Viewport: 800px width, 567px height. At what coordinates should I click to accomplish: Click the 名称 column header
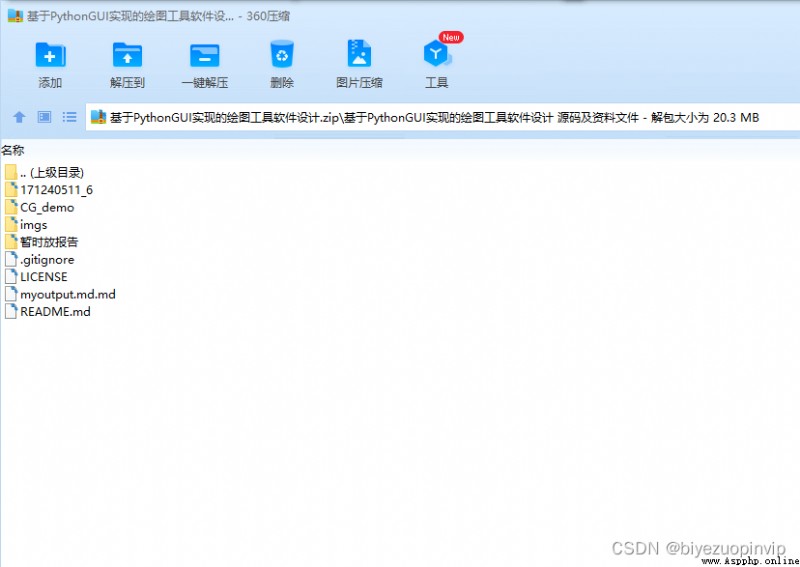[x=13, y=150]
